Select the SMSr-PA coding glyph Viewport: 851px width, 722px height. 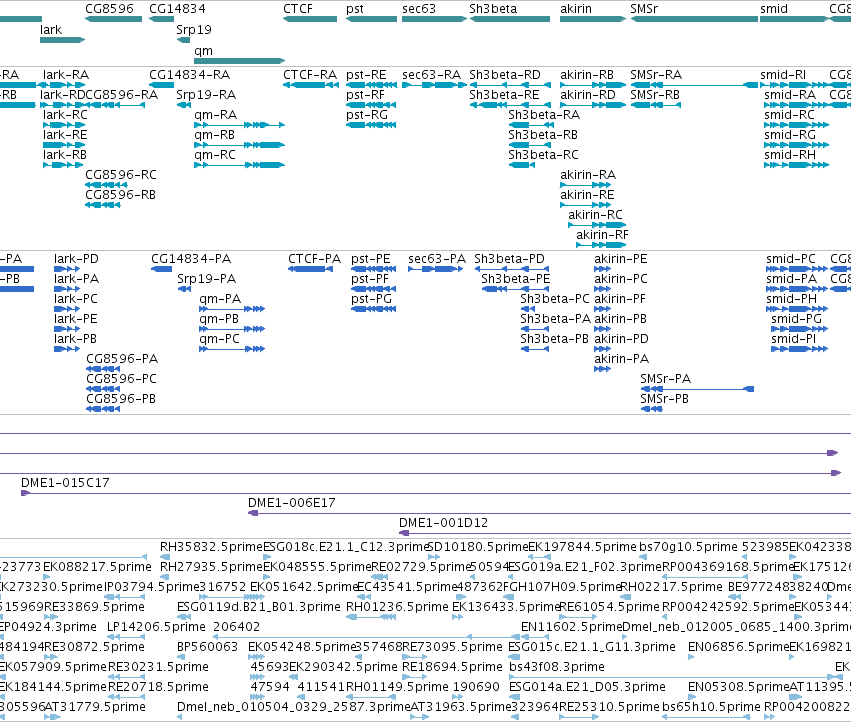tap(697, 389)
